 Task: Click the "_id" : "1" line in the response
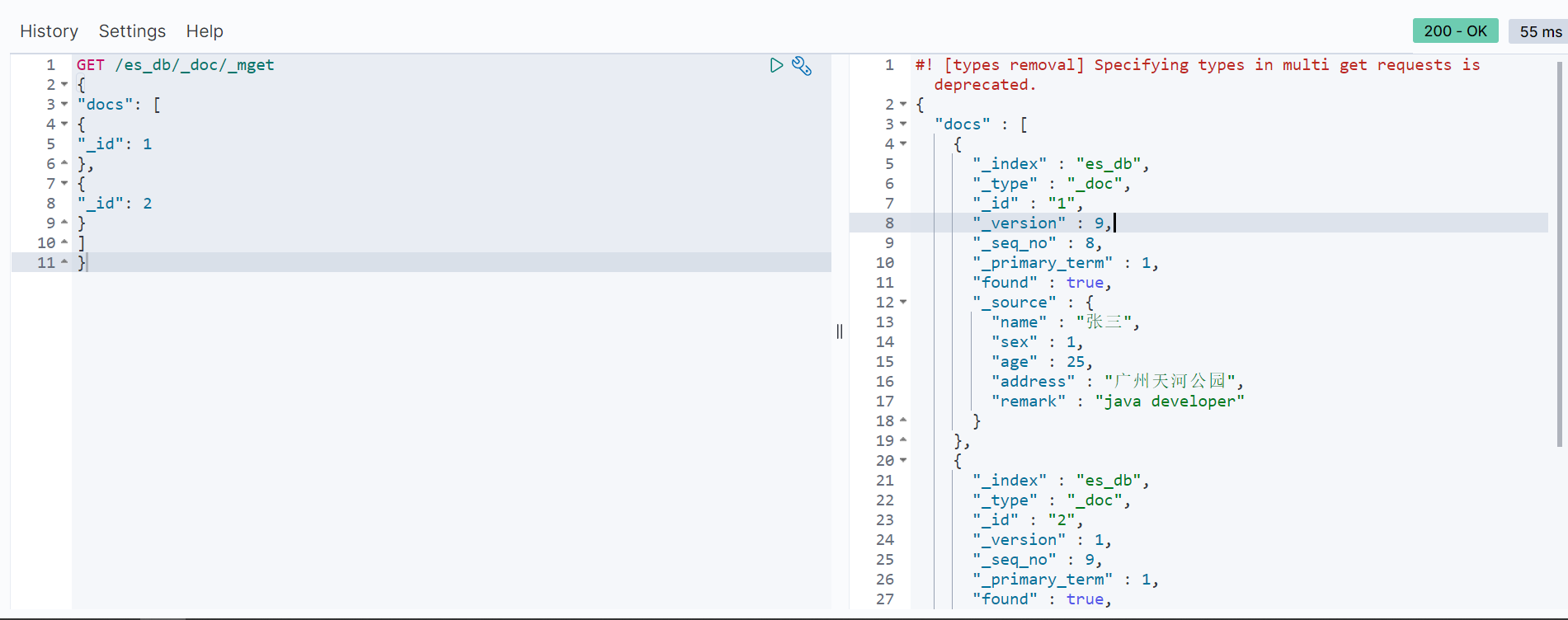(1028, 204)
